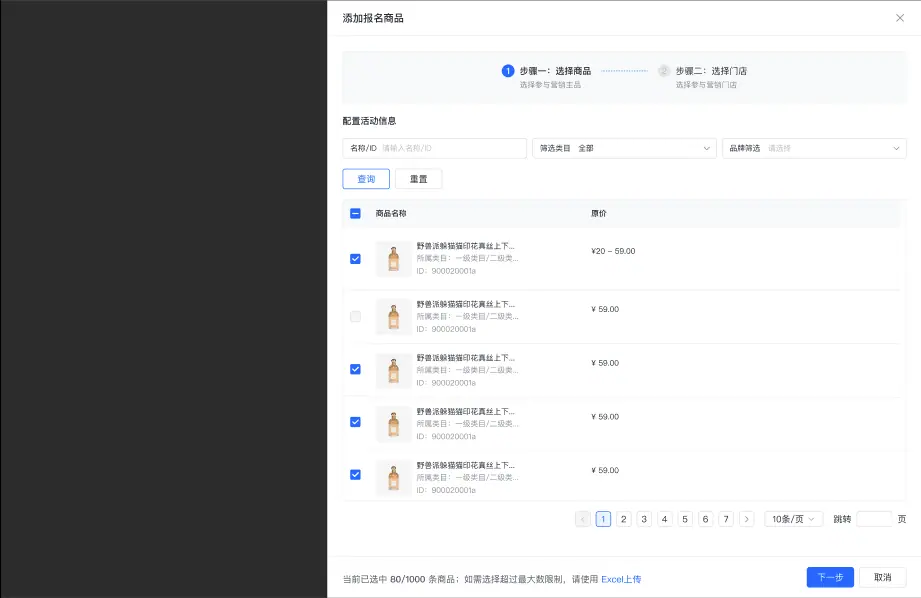The width and height of the screenshot is (921, 598).
Task: Select page 5 in pagination
Action: 685,519
